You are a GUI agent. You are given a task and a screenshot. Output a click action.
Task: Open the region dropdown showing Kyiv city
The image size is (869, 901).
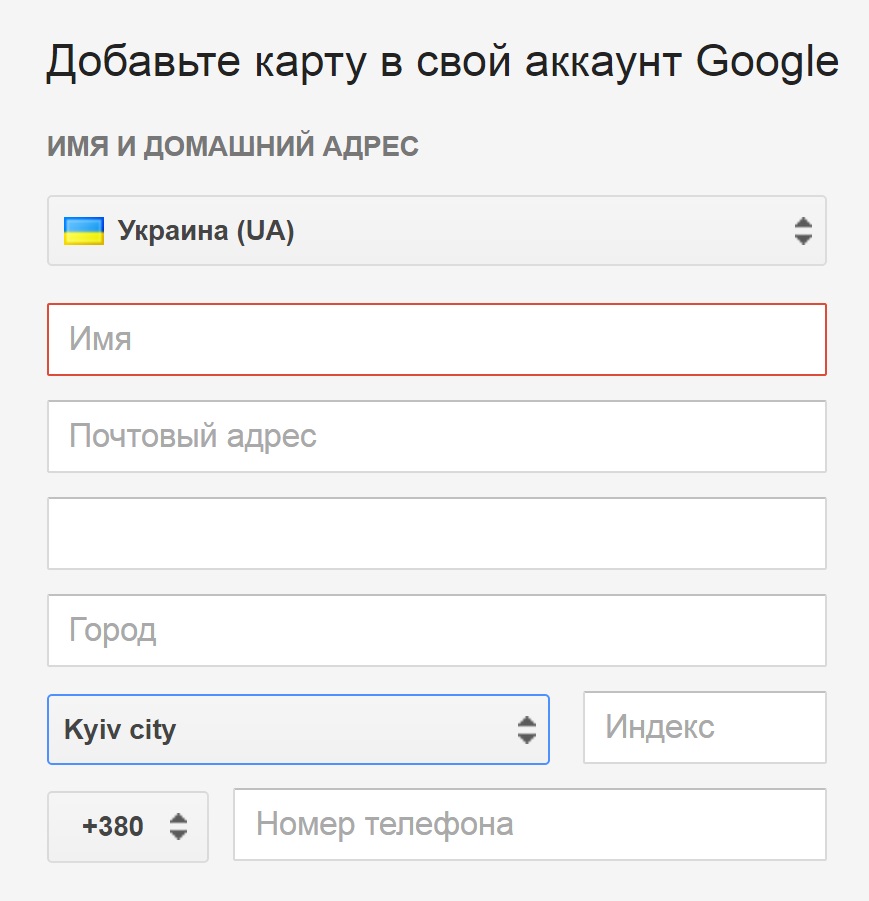(x=300, y=729)
